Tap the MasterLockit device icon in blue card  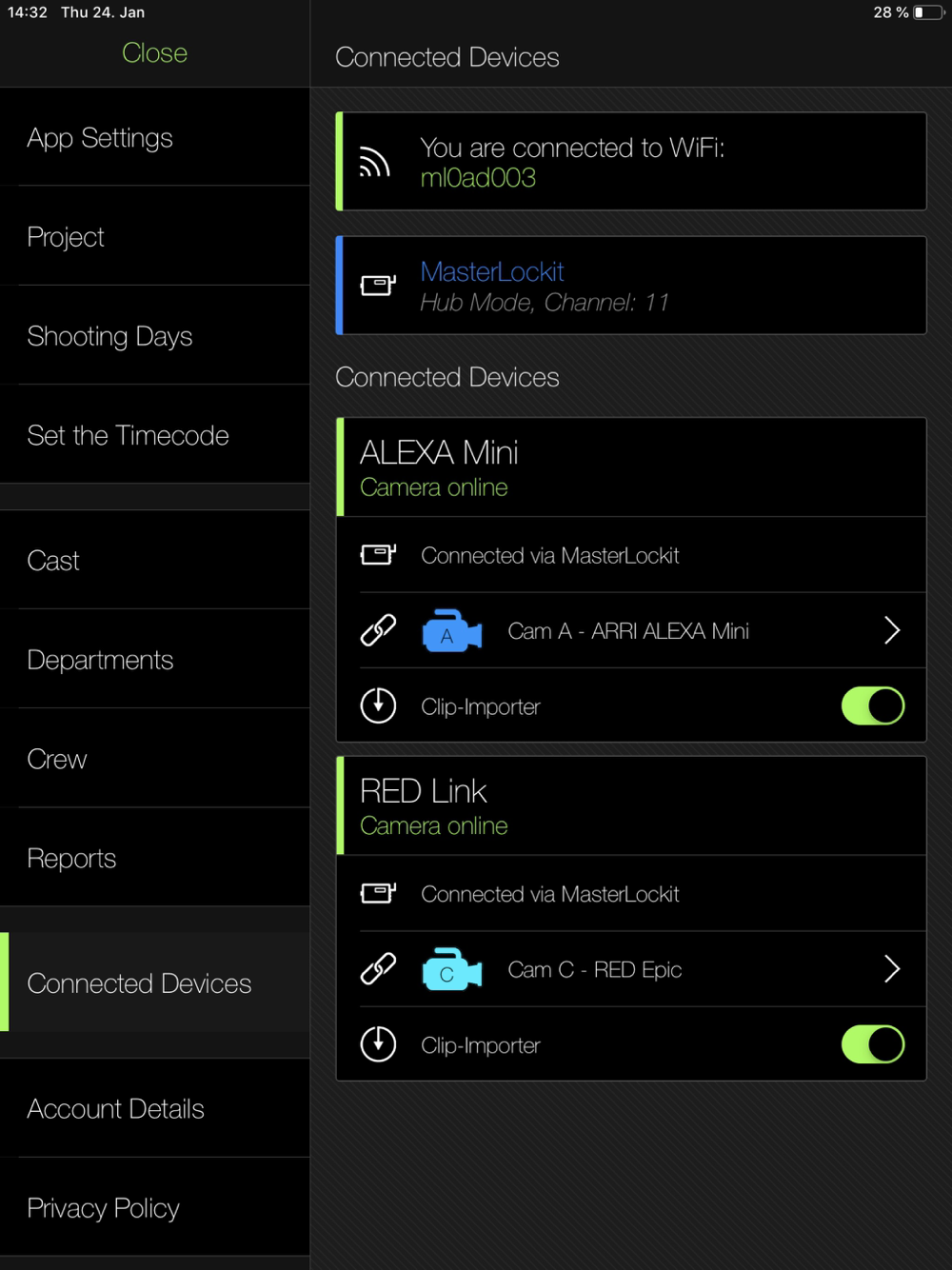click(378, 285)
